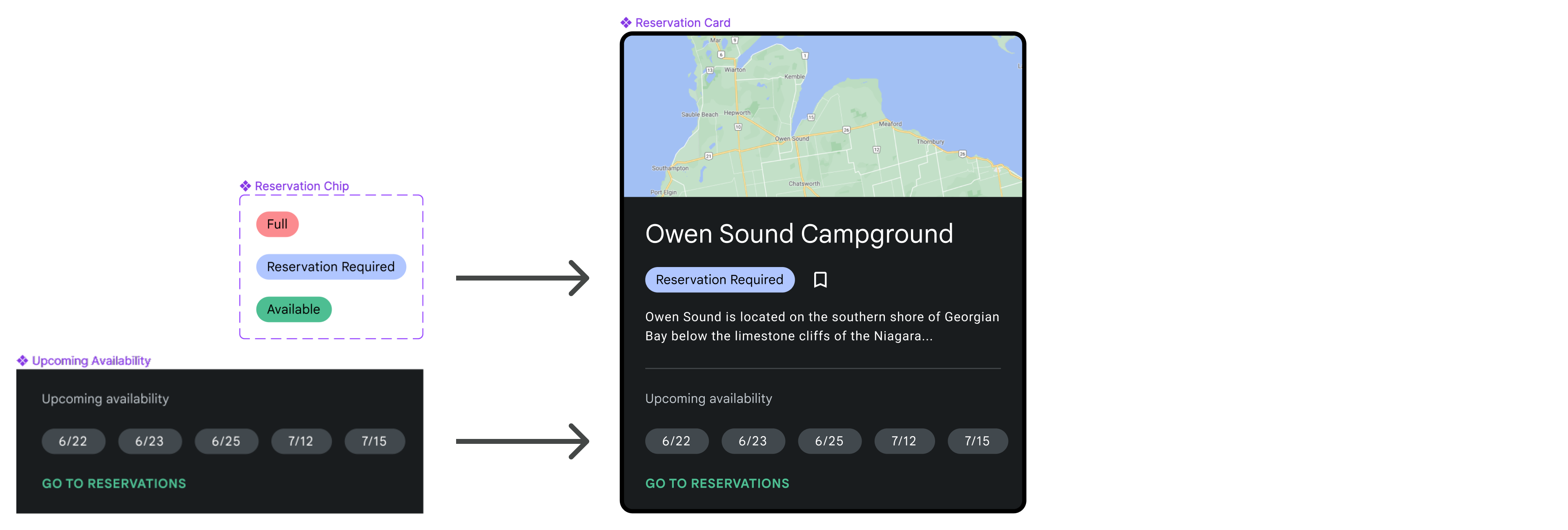Toggle the bookmark on Owen Sound Campground
The width and height of the screenshot is (1568, 530).
pos(819,279)
